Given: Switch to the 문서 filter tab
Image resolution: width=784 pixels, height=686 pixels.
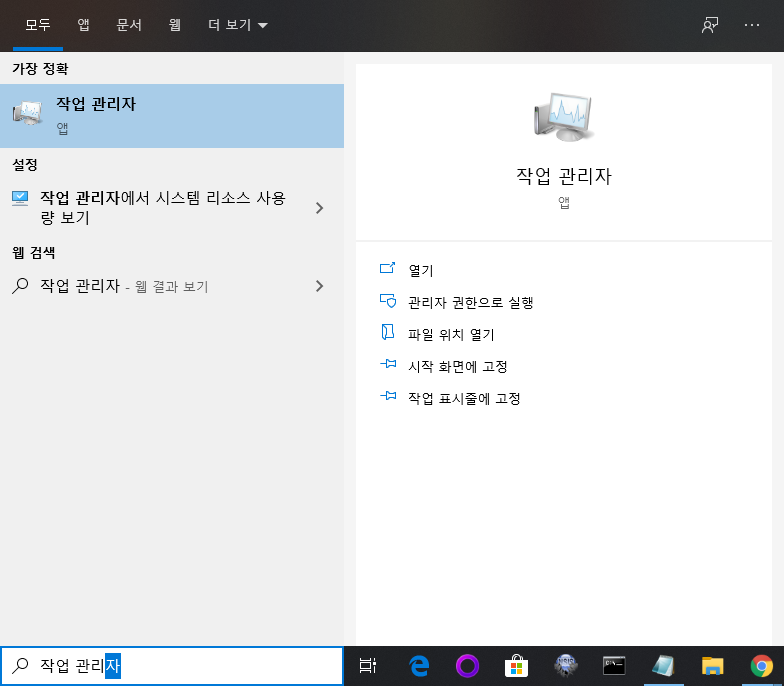Looking at the screenshot, I should click(128, 24).
